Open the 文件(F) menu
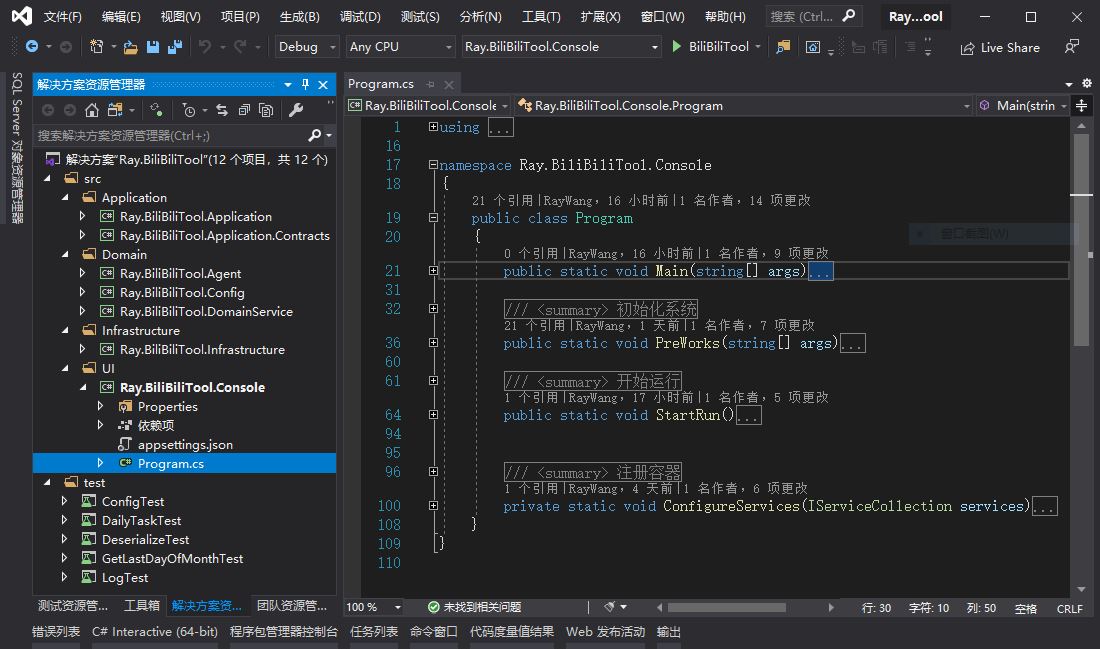The height and width of the screenshot is (649, 1100). pyautogui.click(x=62, y=16)
